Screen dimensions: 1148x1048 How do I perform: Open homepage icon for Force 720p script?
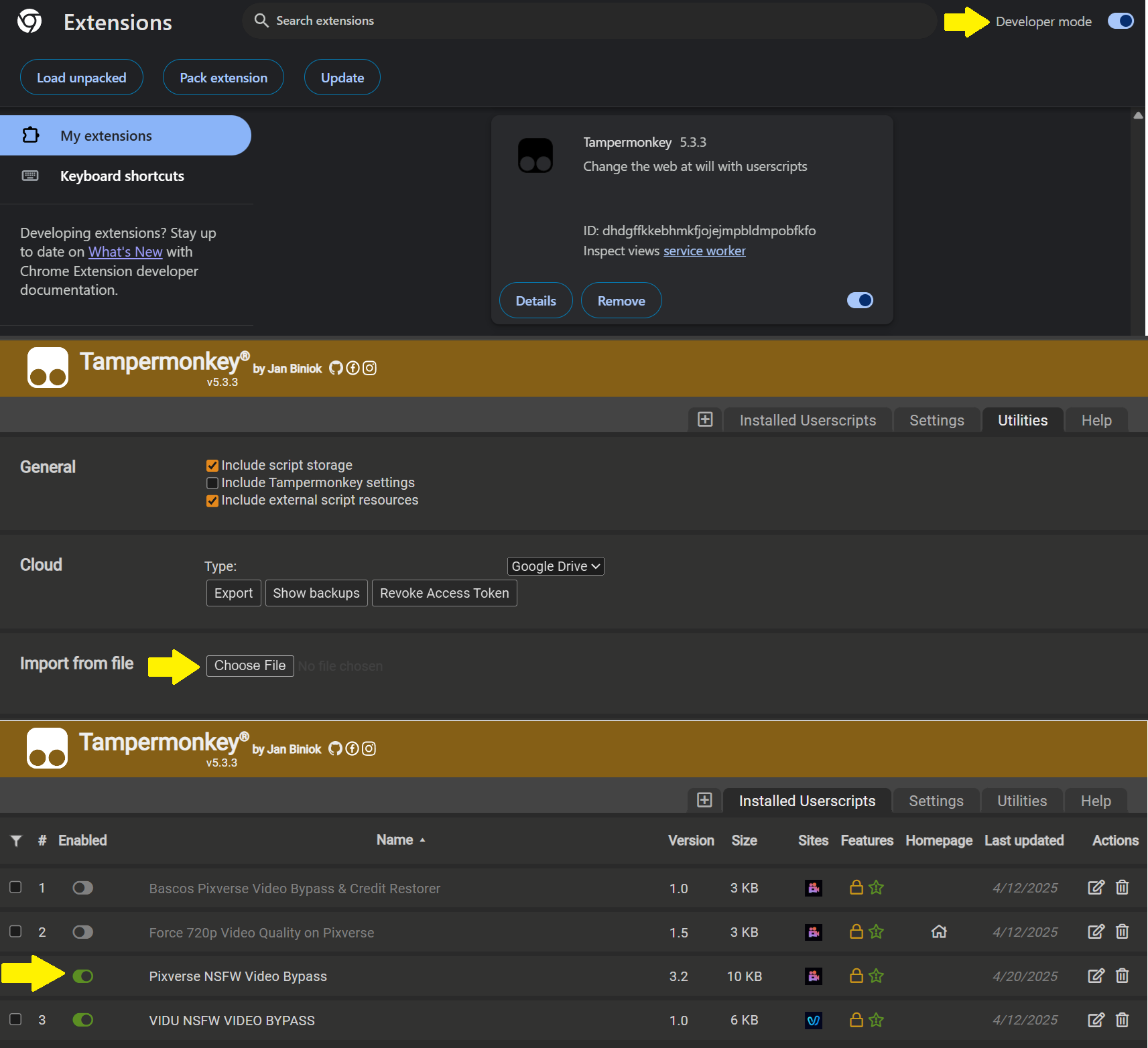point(939,931)
